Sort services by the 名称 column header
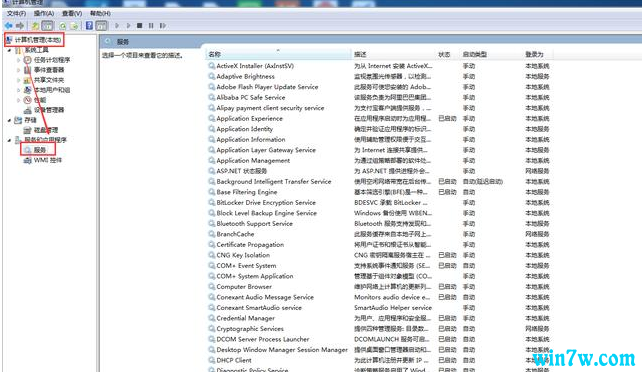Image resolution: width=643 pixels, height=372 pixels. pos(278,54)
